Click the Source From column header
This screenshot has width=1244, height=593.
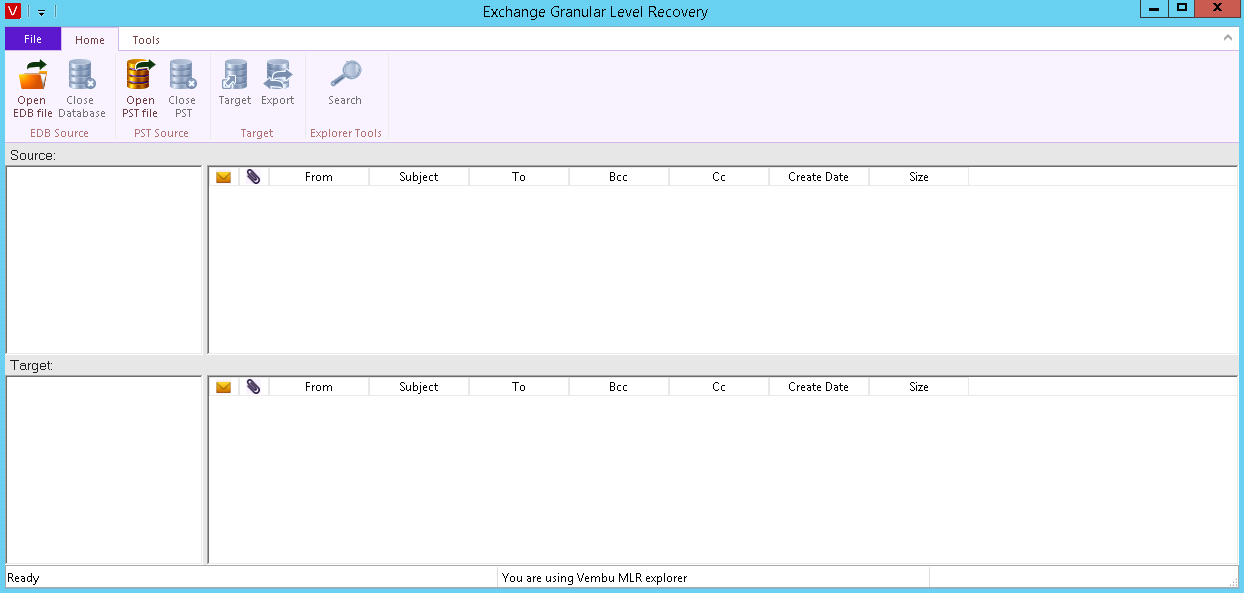pos(319,177)
